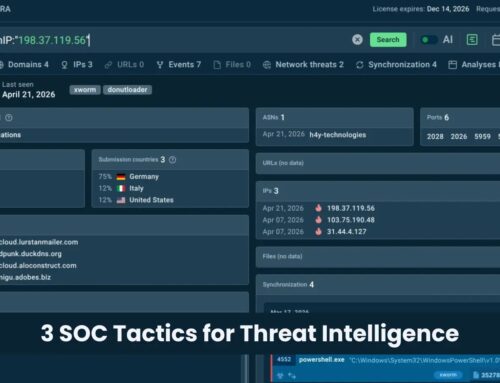This screenshot has height=383, width=500.
Task: Open the URLs 0 tab
Action: pos(124,65)
